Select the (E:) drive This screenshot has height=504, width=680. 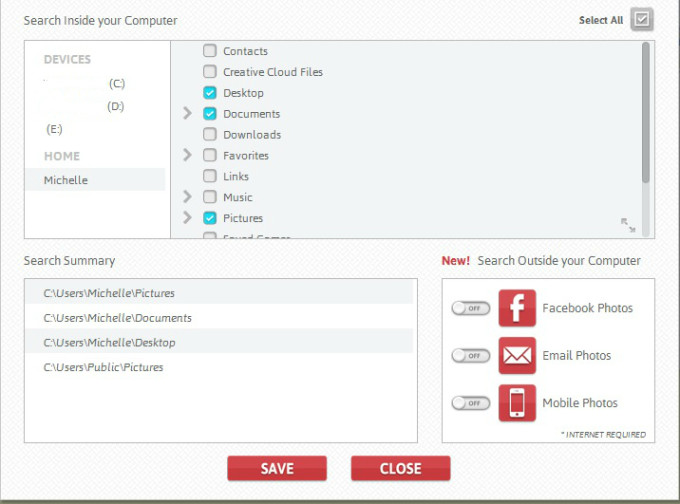click(x=54, y=129)
